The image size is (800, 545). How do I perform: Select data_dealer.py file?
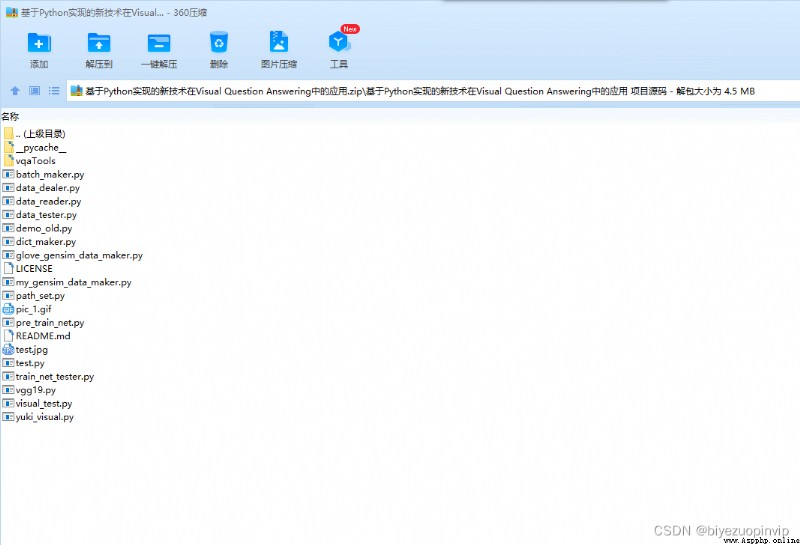(x=42, y=188)
